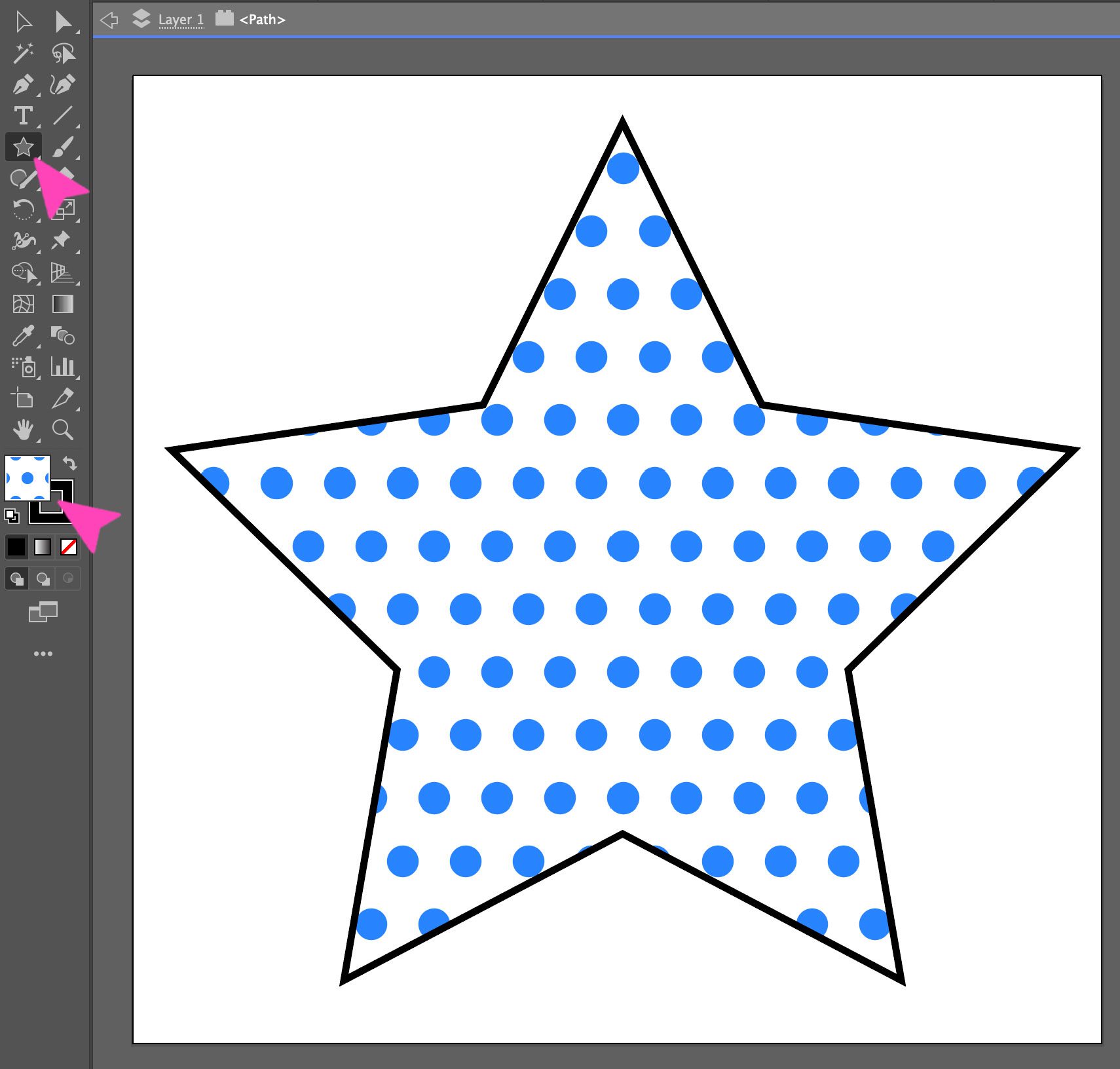
Task: Select the Paintbrush tool
Action: [62, 147]
